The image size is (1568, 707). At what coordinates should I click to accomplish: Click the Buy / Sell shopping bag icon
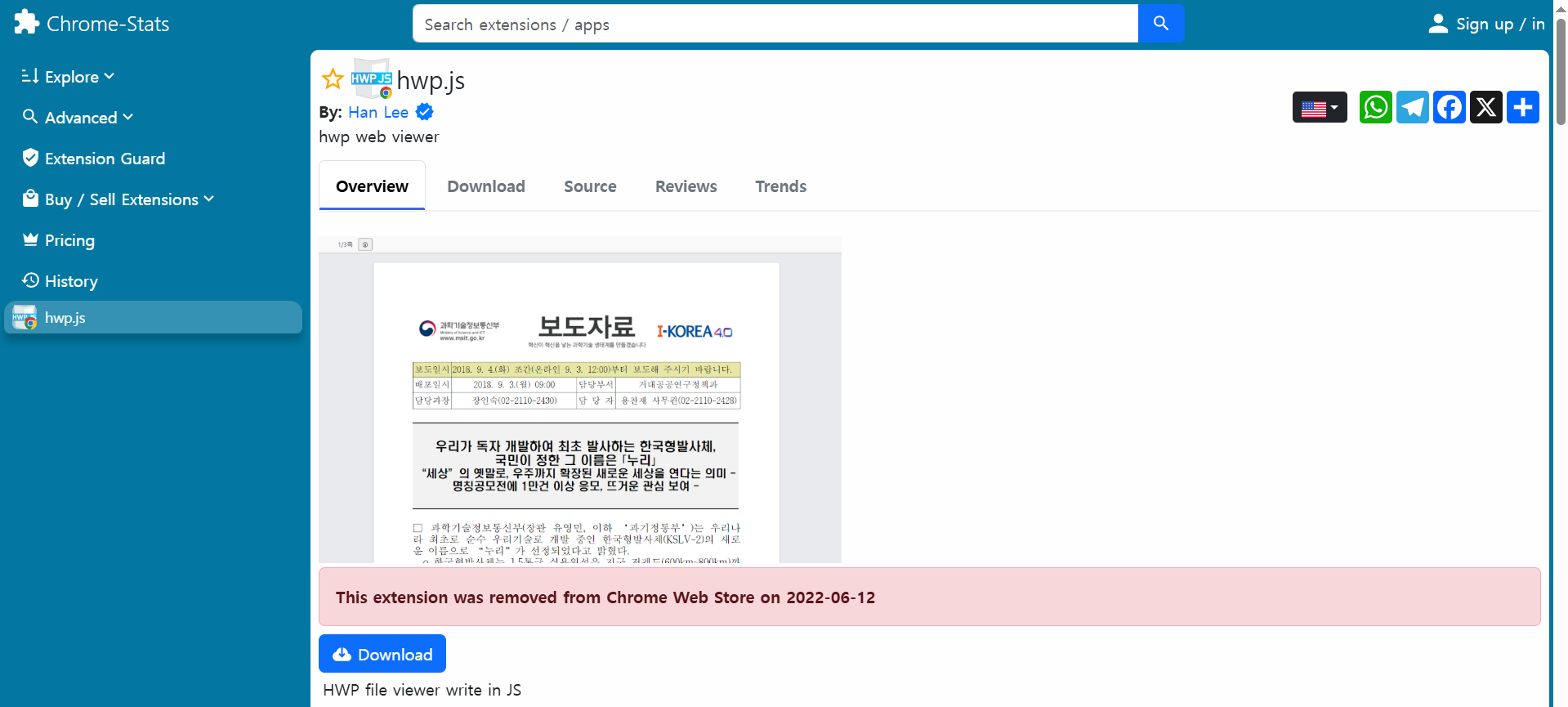click(30, 199)
